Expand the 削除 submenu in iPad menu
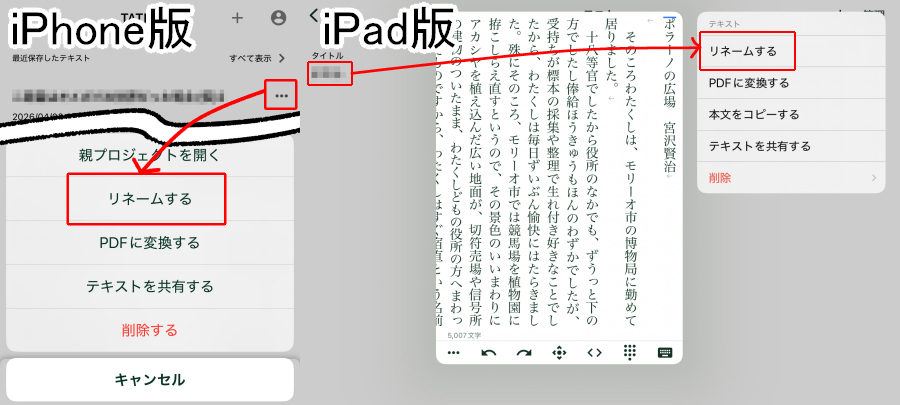900x405 pixels. [790, 178]
